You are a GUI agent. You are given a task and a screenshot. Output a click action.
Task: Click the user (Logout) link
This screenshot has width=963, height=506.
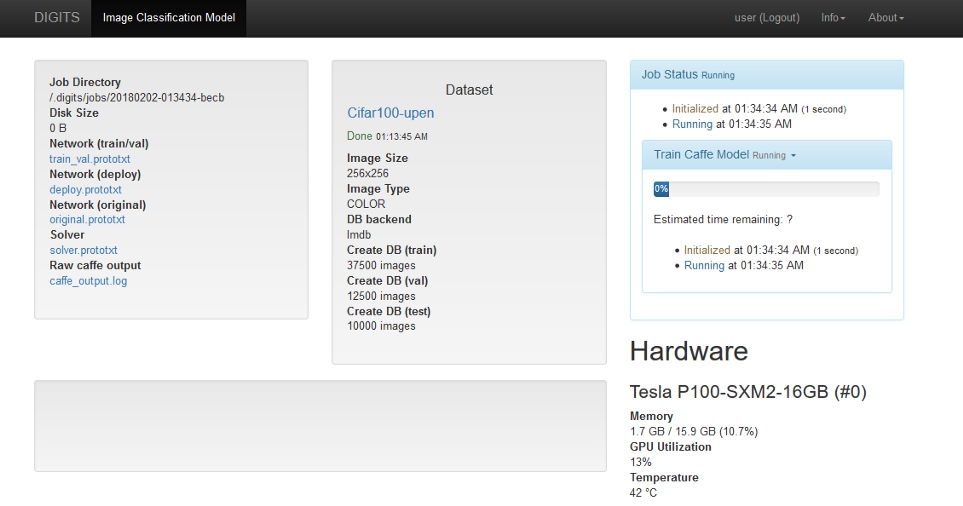tap(767, 18)
